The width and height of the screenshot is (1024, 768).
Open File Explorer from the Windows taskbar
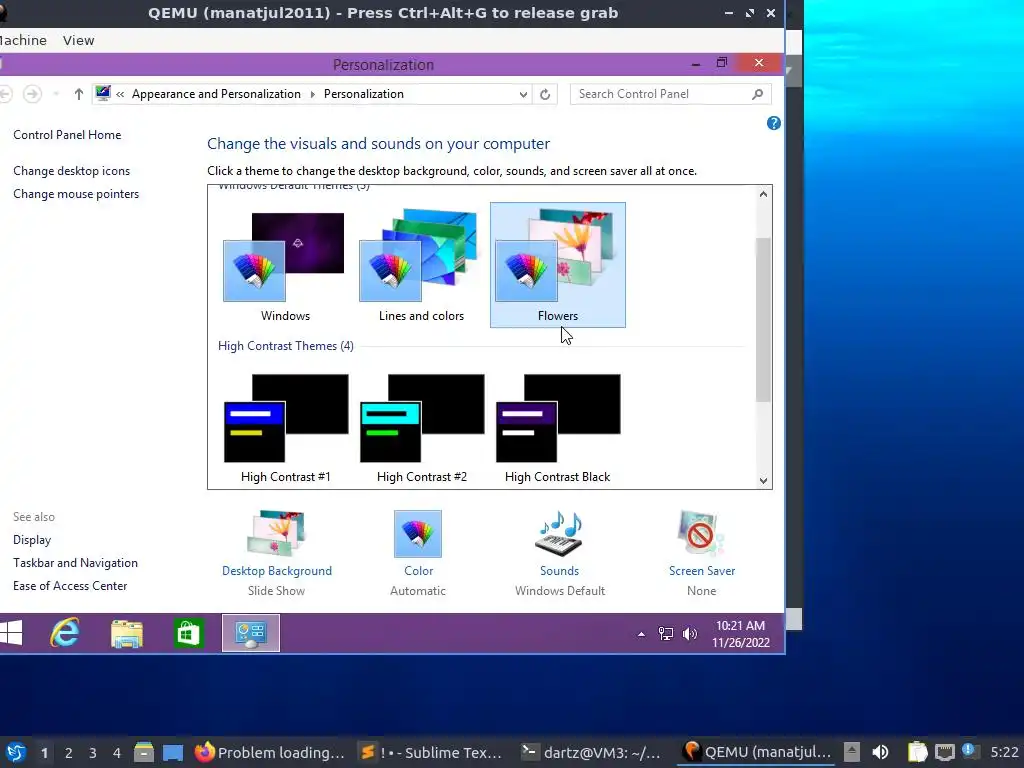(x=127, y=633)
